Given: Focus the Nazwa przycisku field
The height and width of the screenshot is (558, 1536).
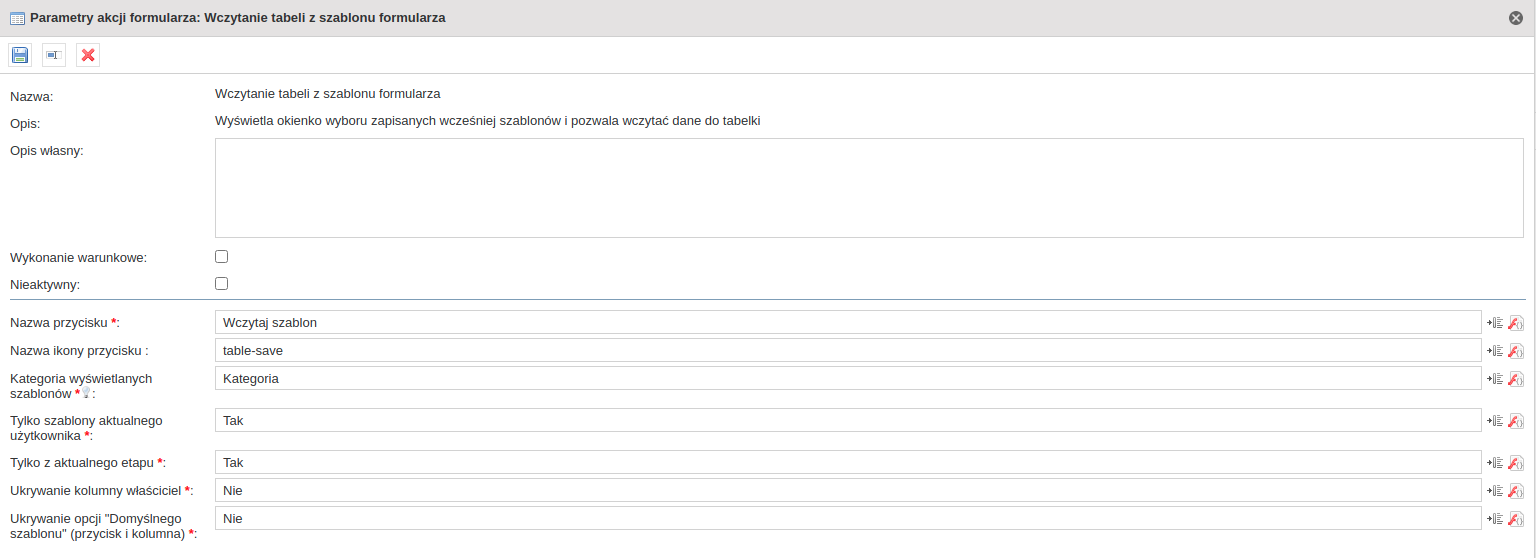Looking at the screenshot, I should (847, 322).
